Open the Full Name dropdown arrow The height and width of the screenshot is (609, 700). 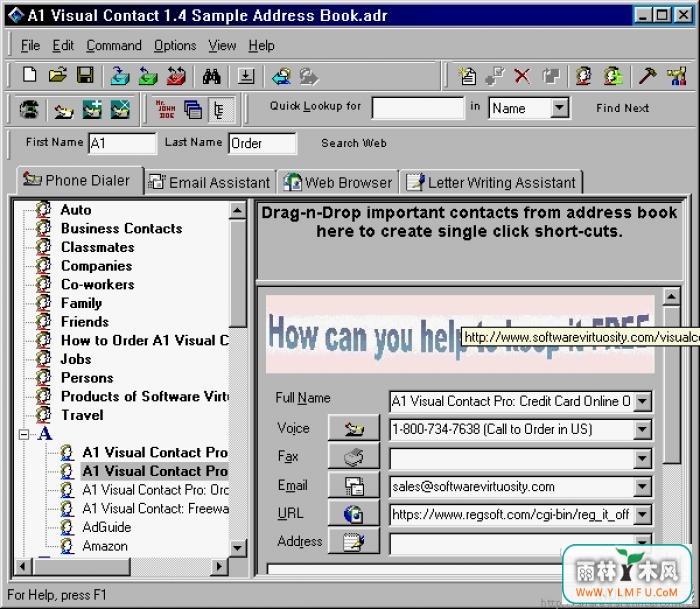click(642, 401)
